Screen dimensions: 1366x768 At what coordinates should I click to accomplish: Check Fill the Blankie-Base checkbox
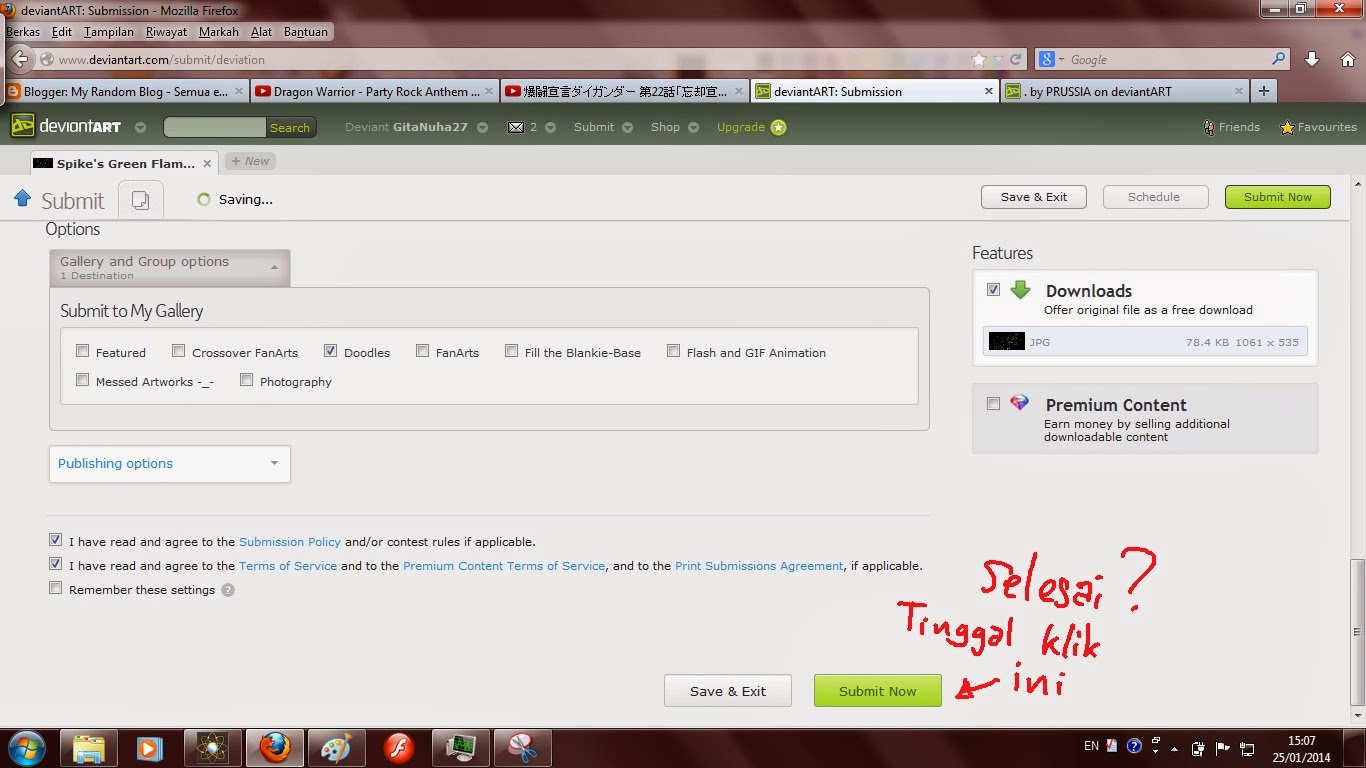(x=512, y=351)
